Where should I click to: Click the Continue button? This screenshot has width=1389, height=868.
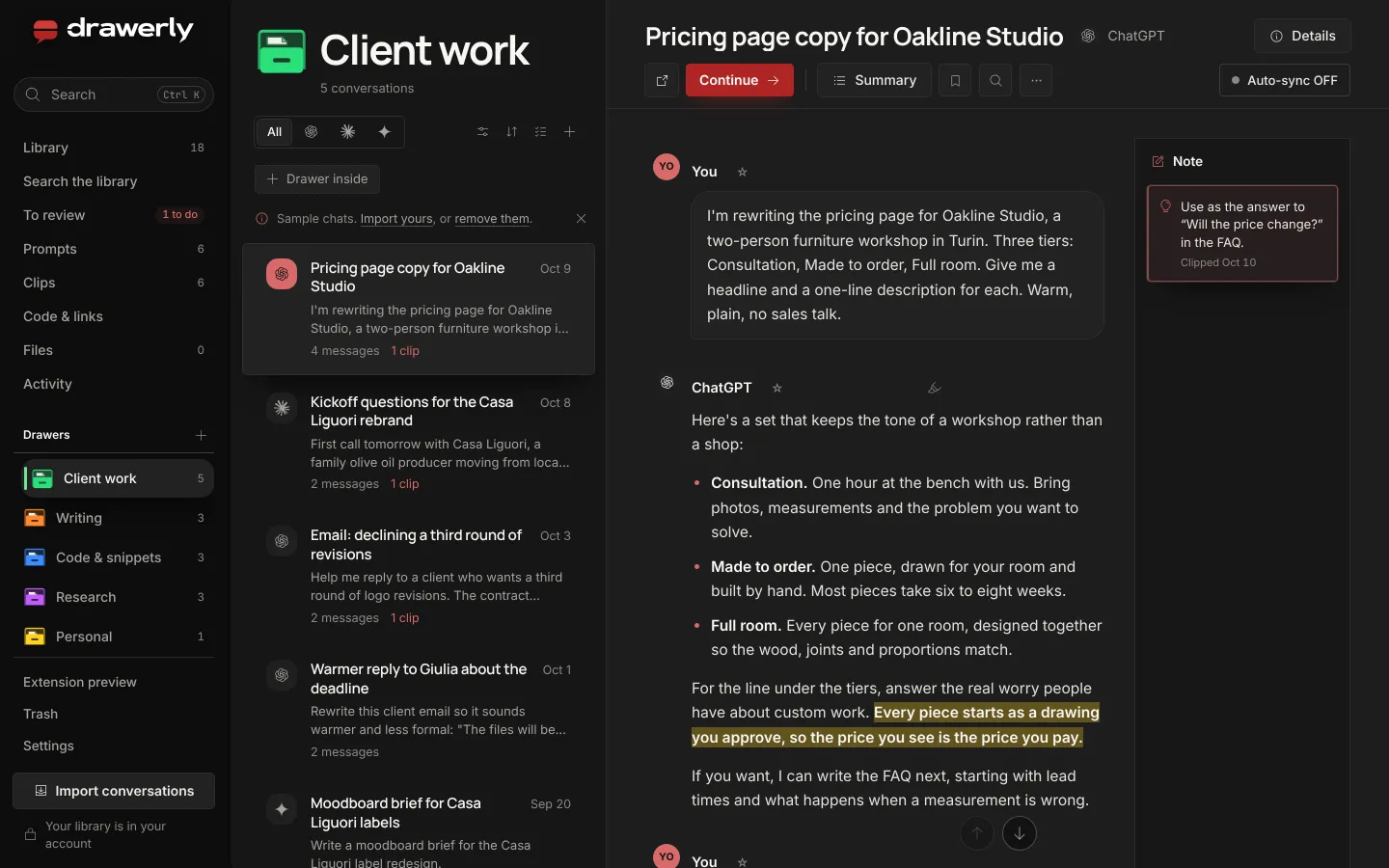click(x=740, y=80)
